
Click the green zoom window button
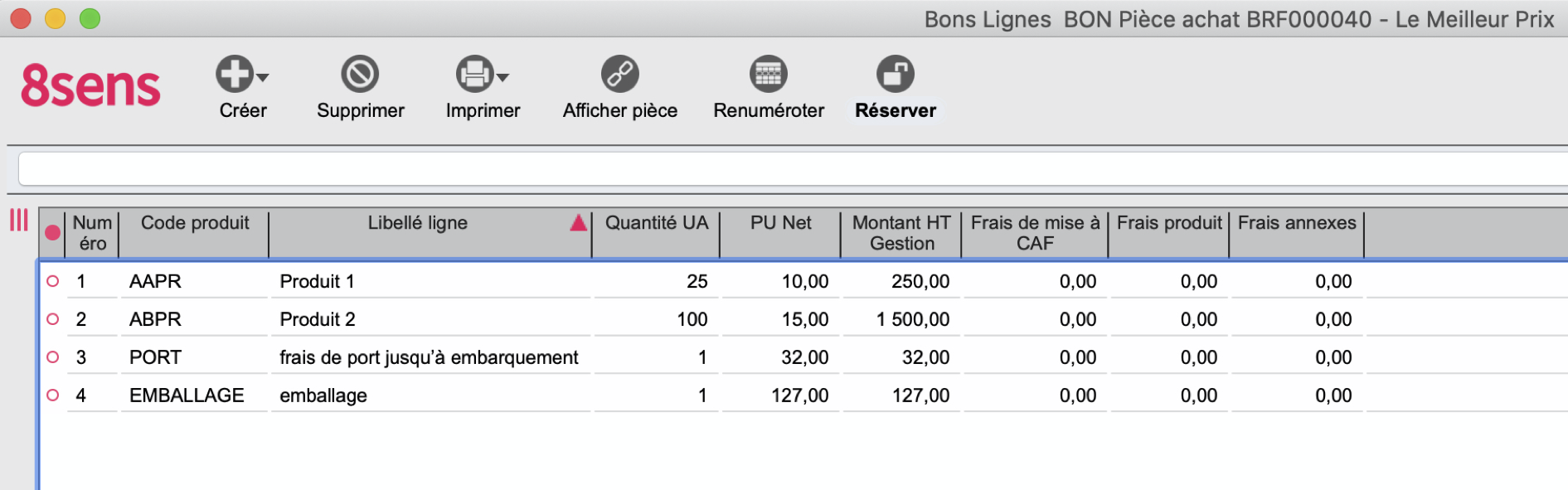[90, 18]
